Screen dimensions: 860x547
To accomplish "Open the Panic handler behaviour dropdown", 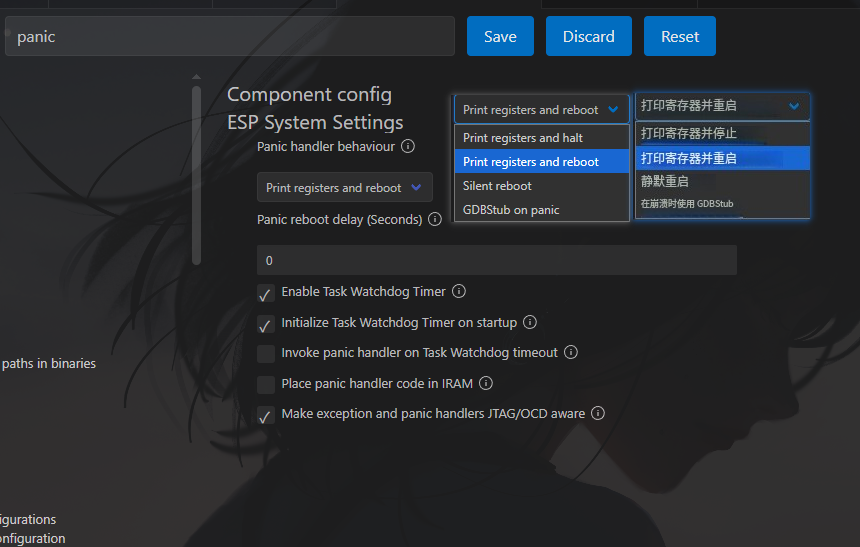I will click(344, 188).
